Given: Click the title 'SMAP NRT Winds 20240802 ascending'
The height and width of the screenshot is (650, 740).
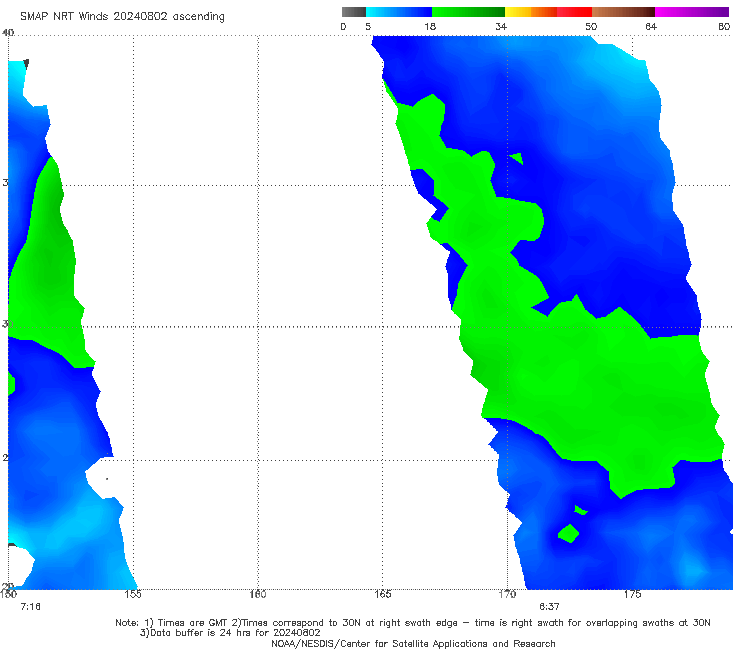Looking at the screenshot, I should click(122, 16).
